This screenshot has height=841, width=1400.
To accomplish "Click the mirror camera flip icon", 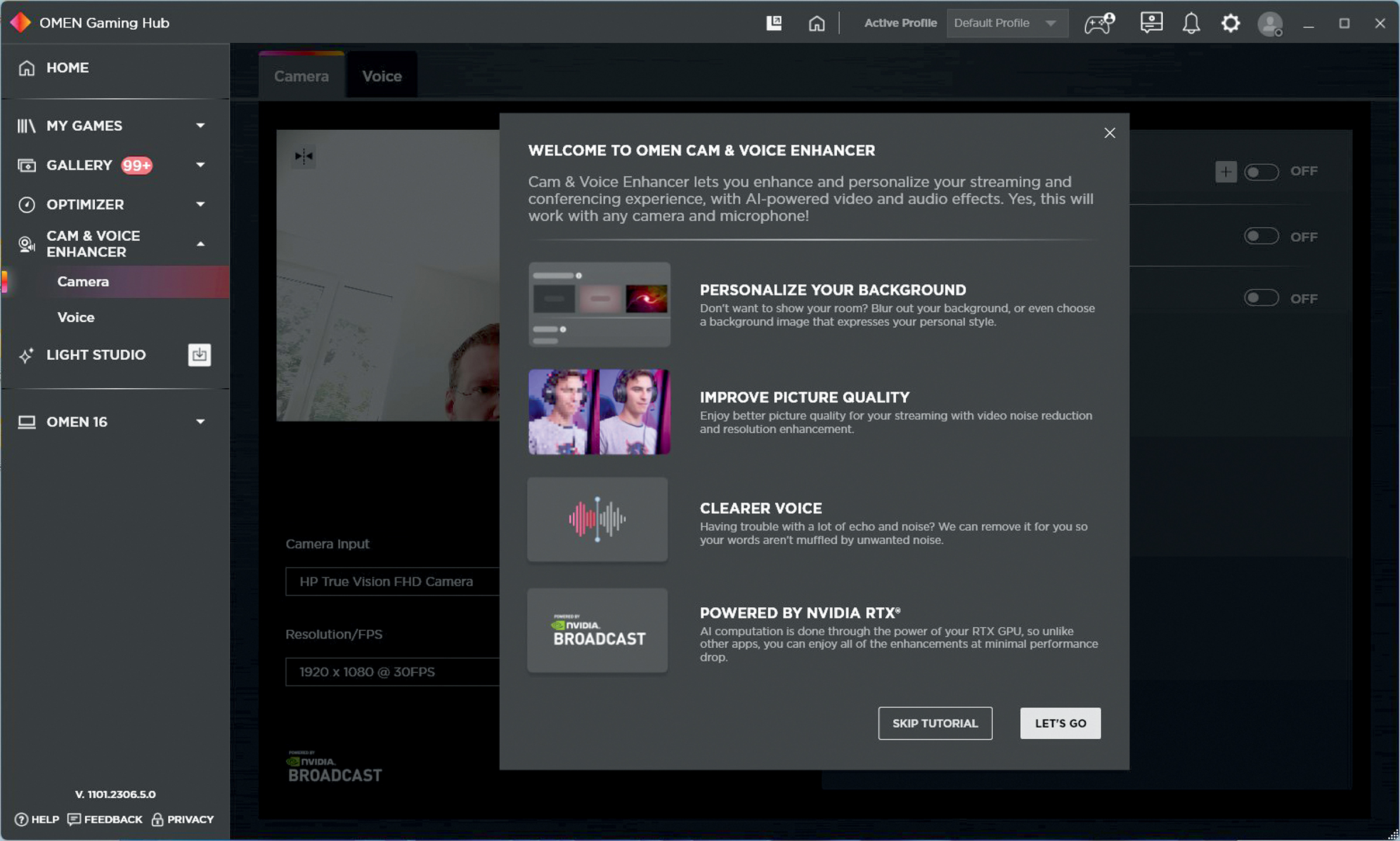I will (x=304, y=156).
